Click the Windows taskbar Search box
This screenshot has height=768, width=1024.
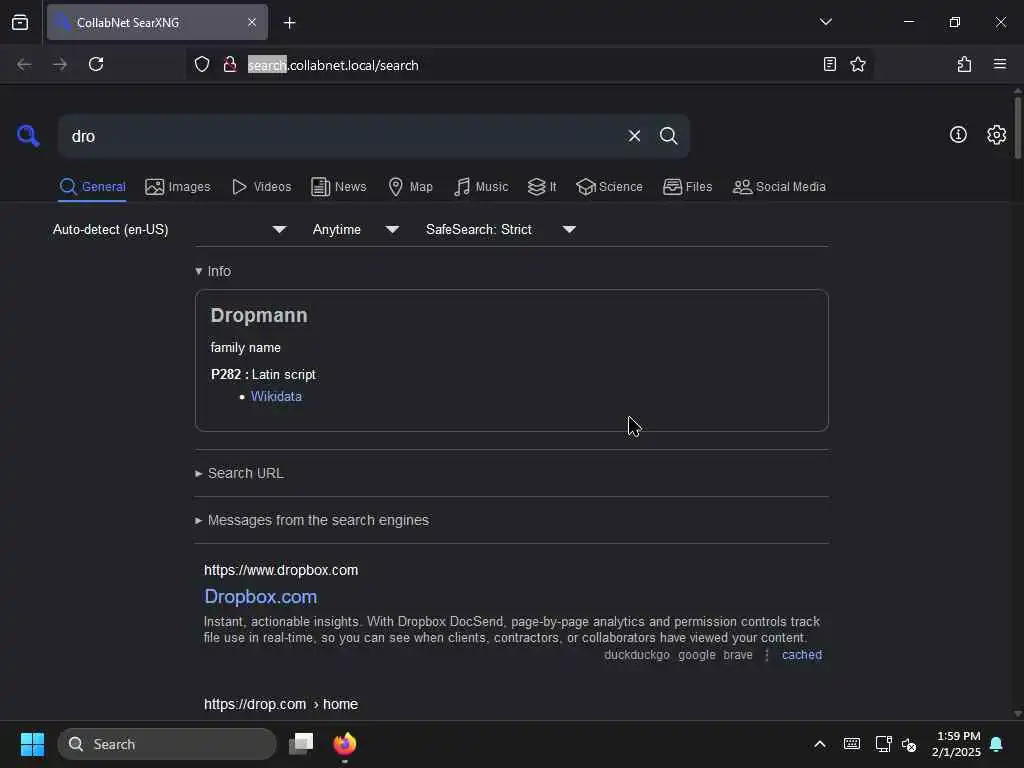167,744
